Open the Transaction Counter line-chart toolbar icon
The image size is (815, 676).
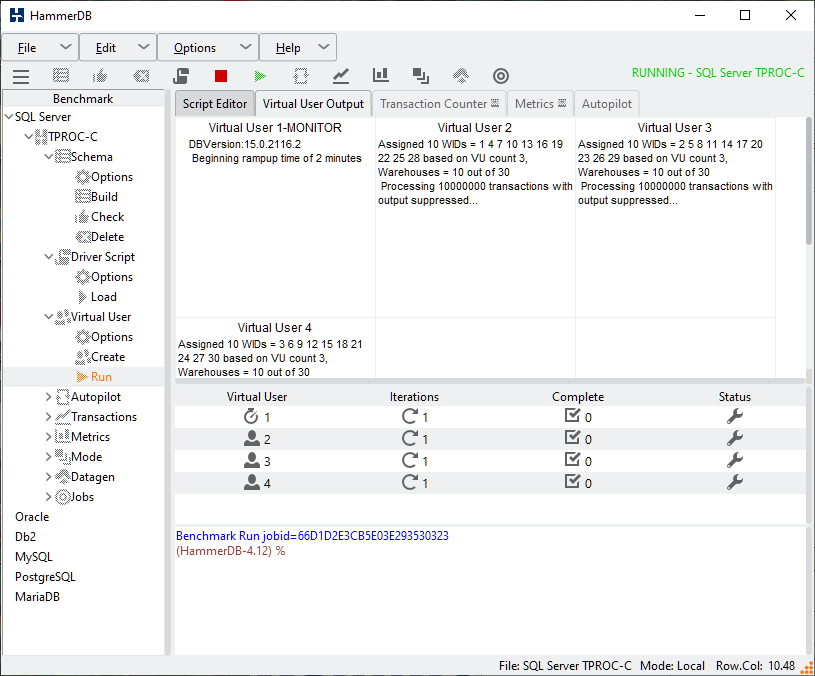tap(341, 76)
